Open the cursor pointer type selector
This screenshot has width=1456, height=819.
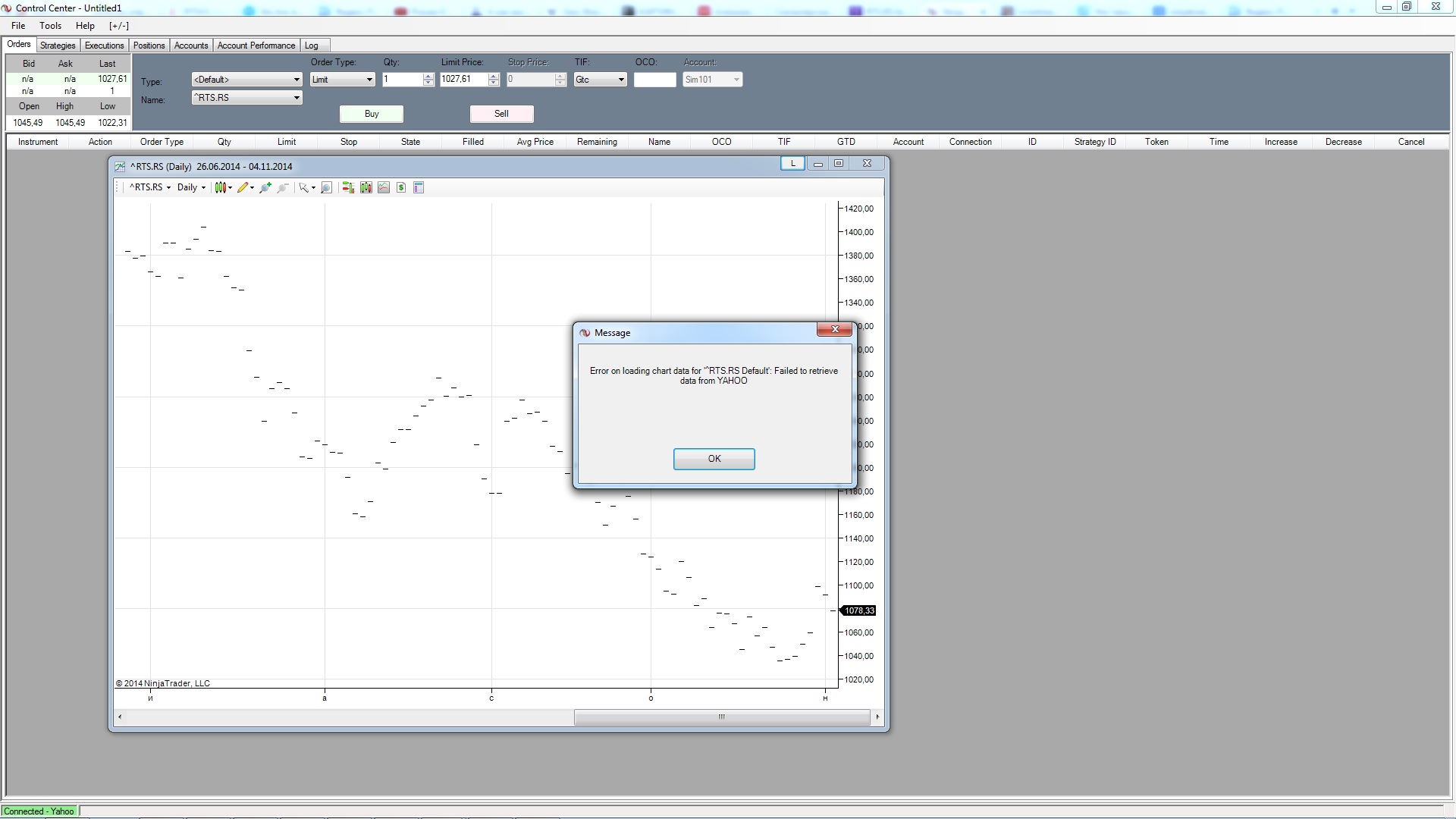pos(306,187)
